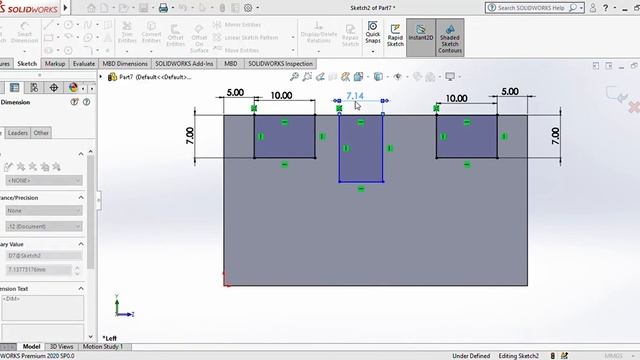
Task: Click the Display/Delete Relations tool
Action: (319, 33)
